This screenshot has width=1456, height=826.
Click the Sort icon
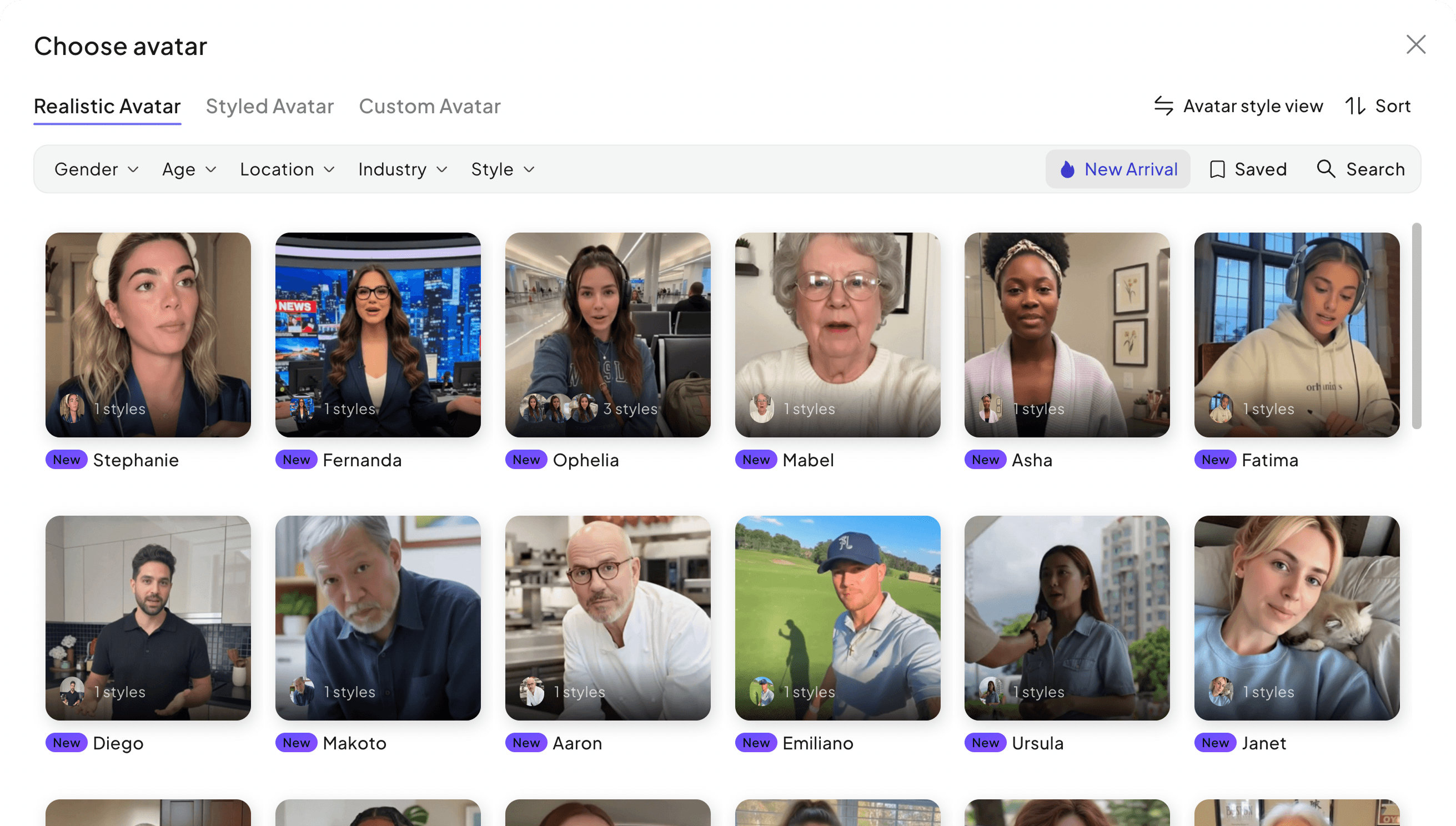pos(1356,105)
